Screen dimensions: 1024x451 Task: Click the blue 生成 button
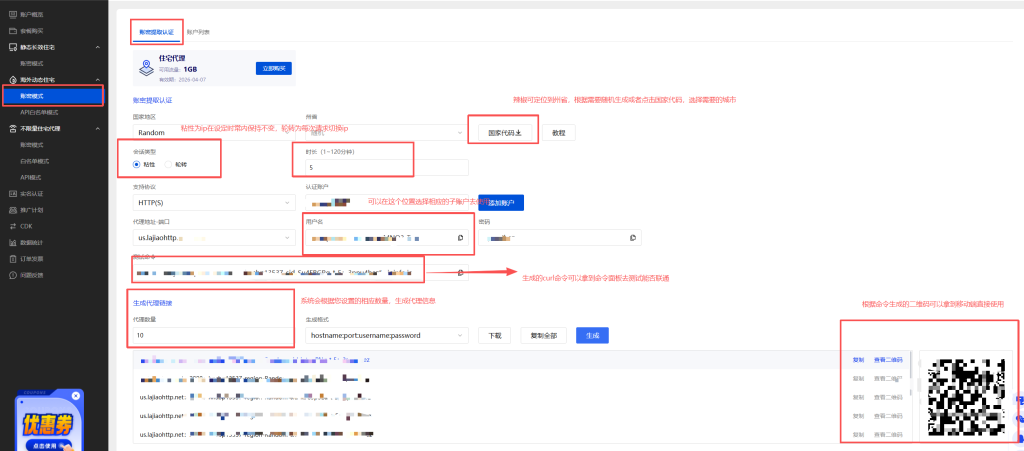point(592,335)
